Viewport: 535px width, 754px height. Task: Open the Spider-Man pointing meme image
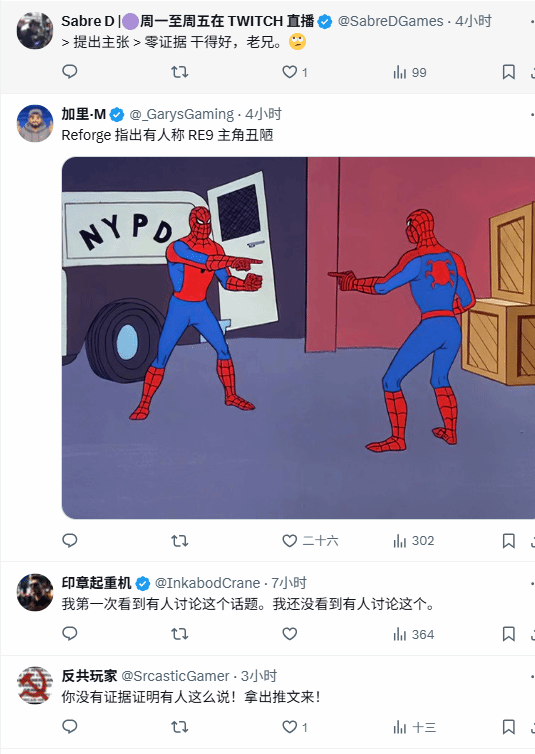tap(298, 338)
